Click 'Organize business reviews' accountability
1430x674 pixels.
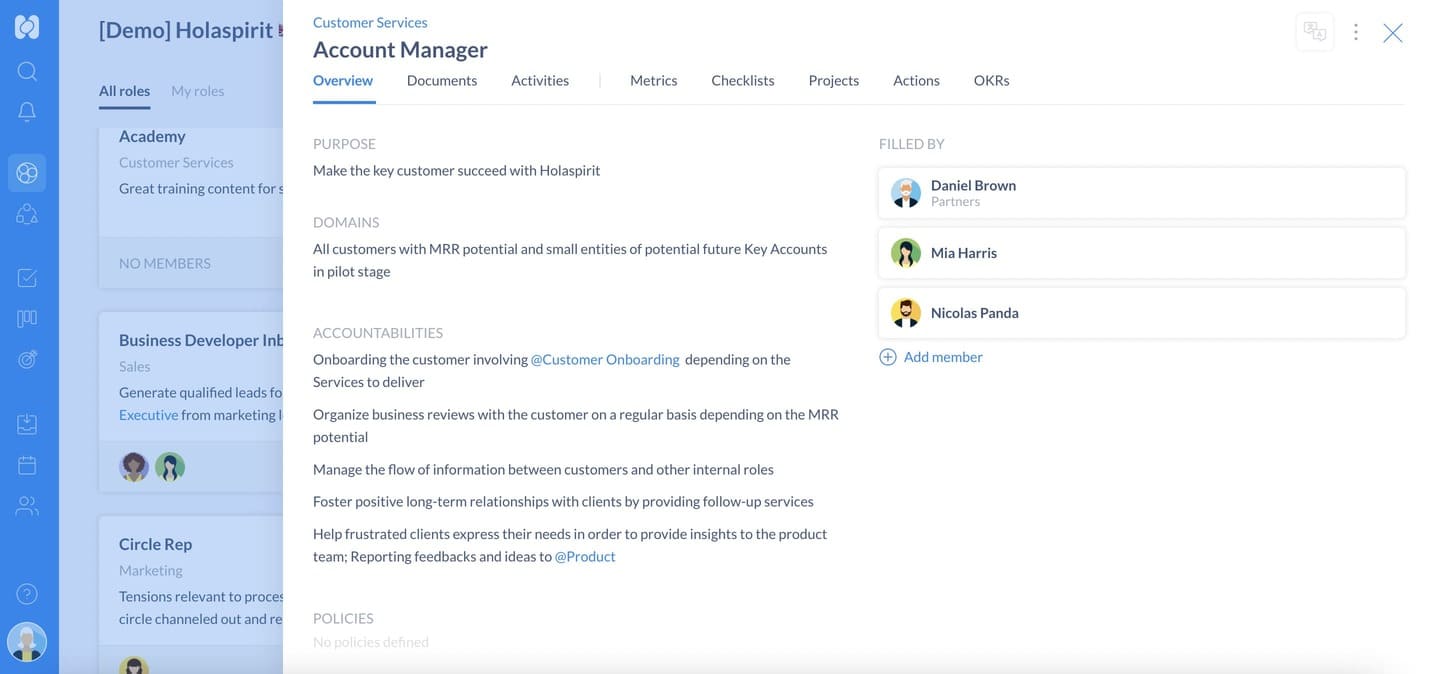(x=576, y=425)
